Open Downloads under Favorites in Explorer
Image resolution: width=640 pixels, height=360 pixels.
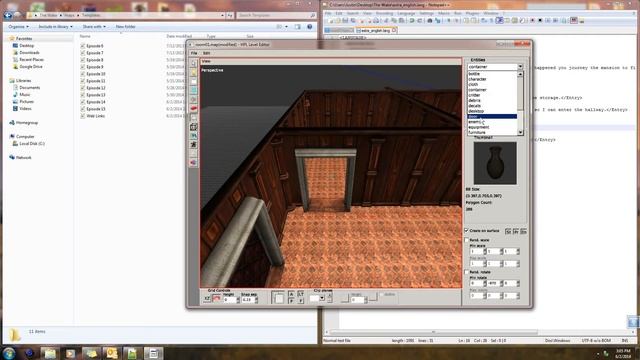point(29,53)
